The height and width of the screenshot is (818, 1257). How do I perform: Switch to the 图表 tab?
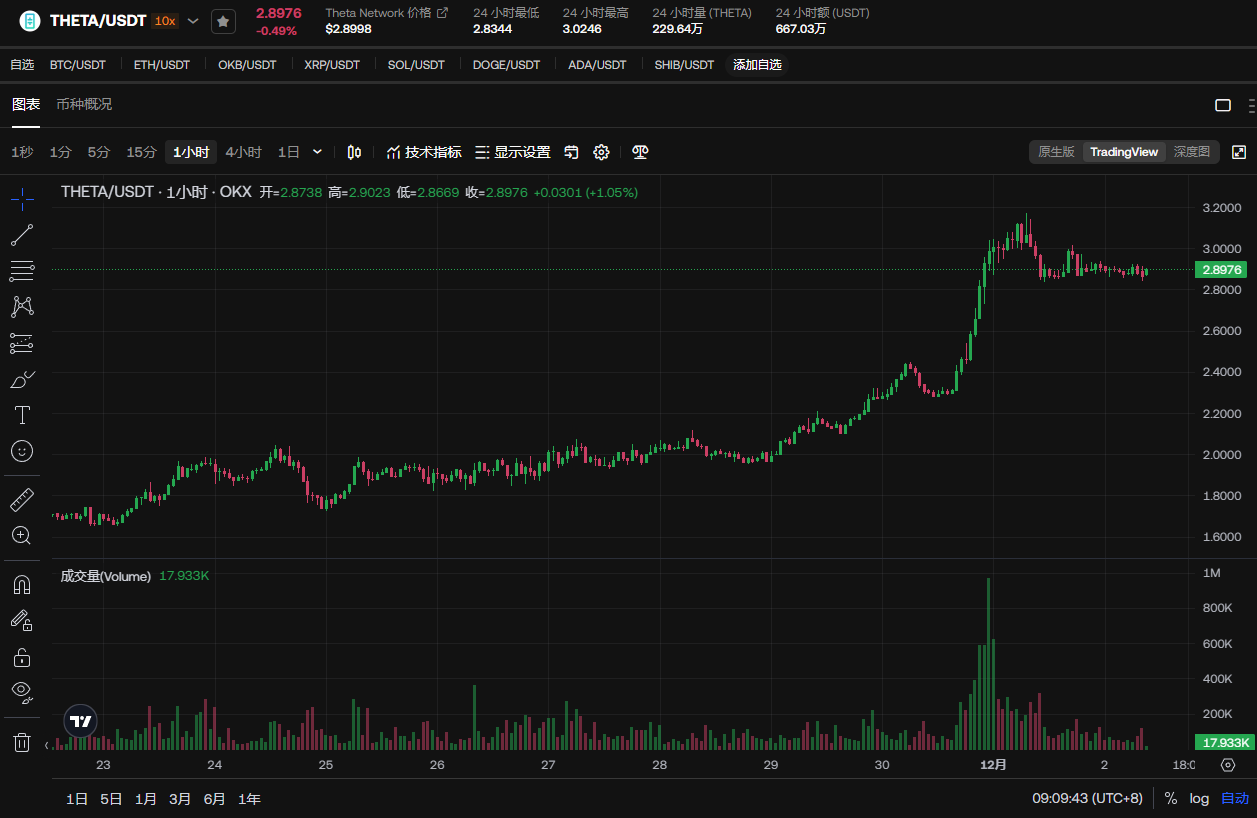coord(26,104)
